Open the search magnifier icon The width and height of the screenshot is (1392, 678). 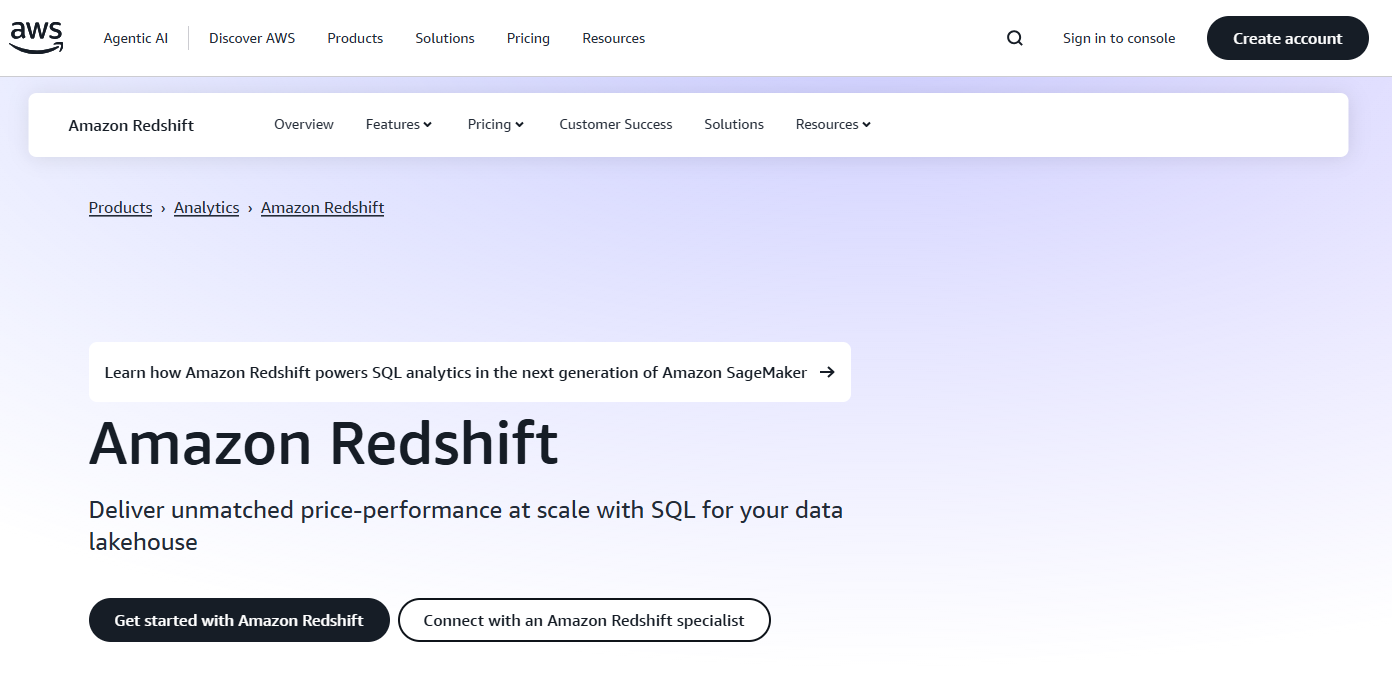point(1015,37)
